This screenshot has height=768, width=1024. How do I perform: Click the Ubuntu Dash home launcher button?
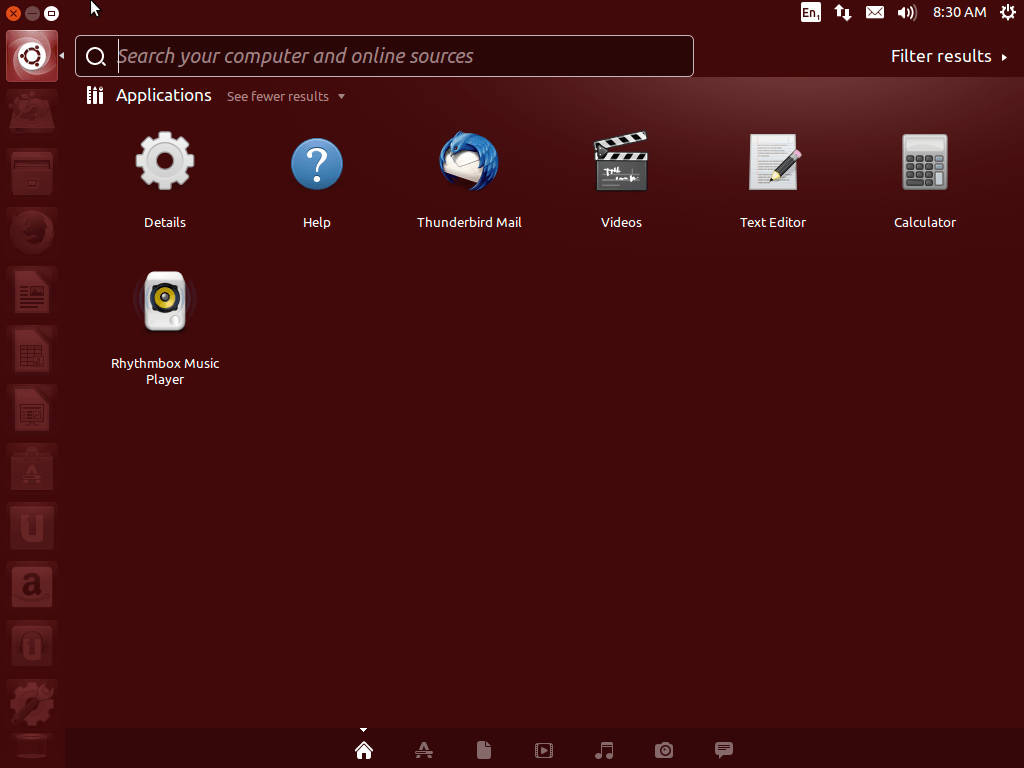tap(32, 56)
